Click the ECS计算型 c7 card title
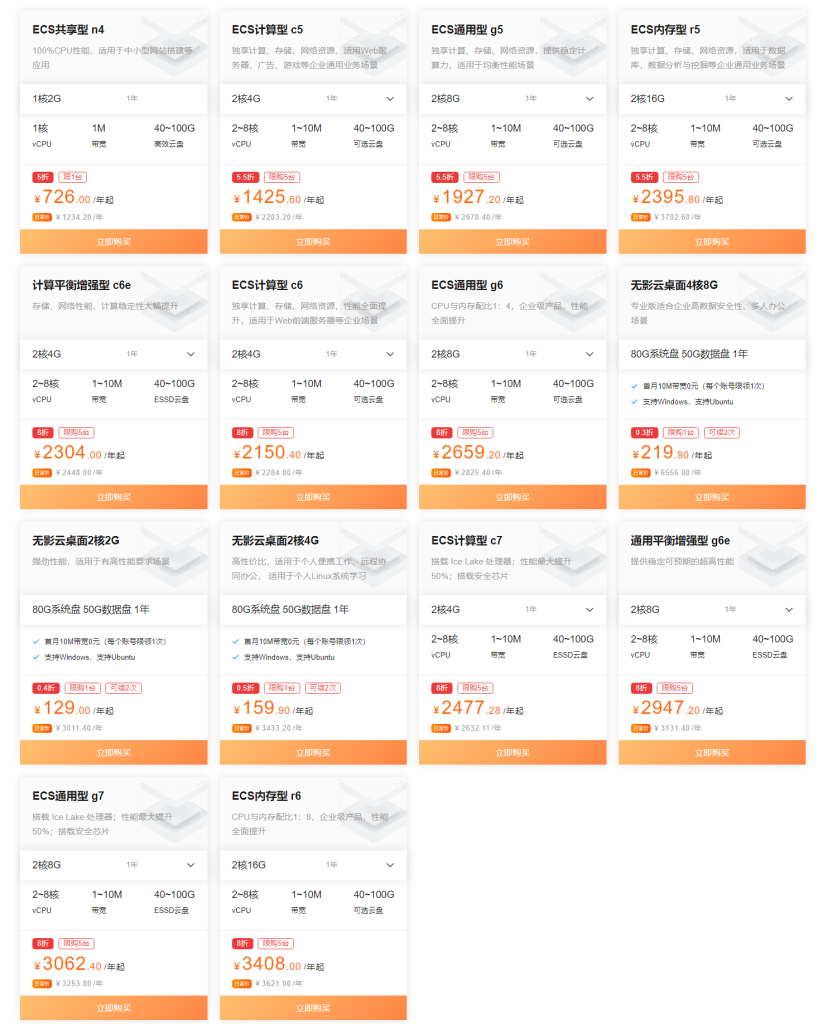 (x=466, y=541)
